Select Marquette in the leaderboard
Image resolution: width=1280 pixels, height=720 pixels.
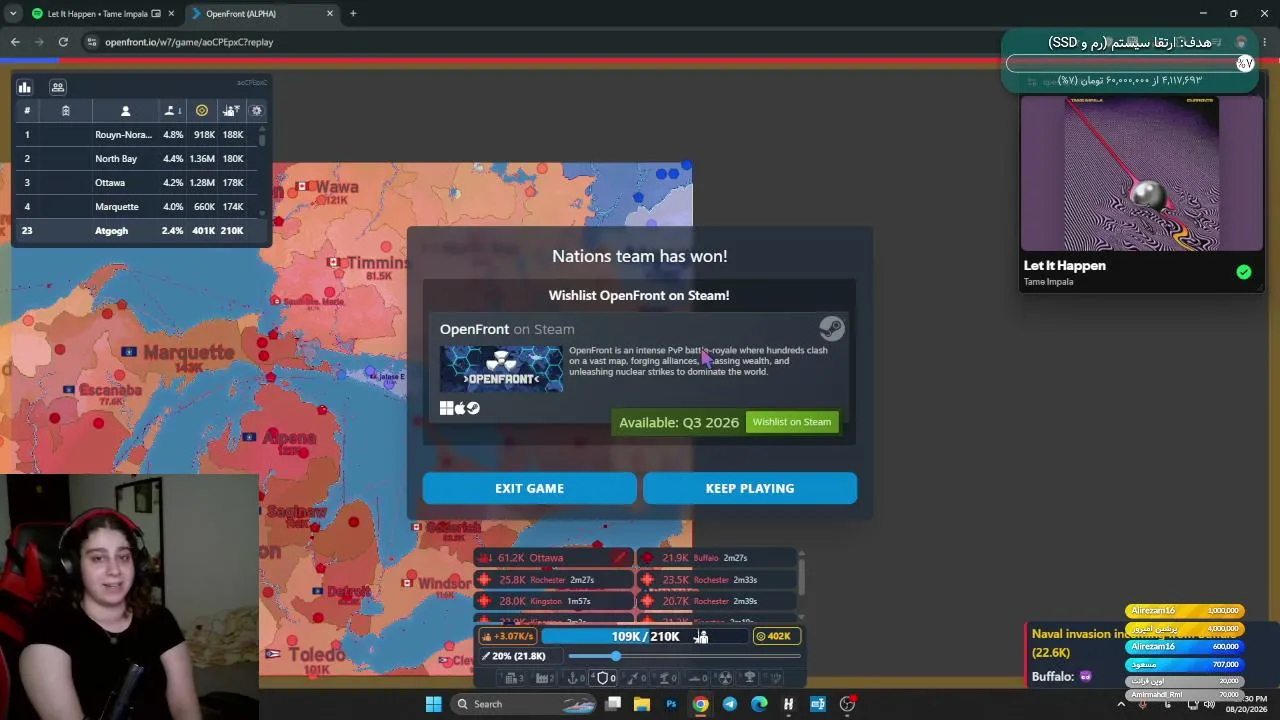coord(136,207)
